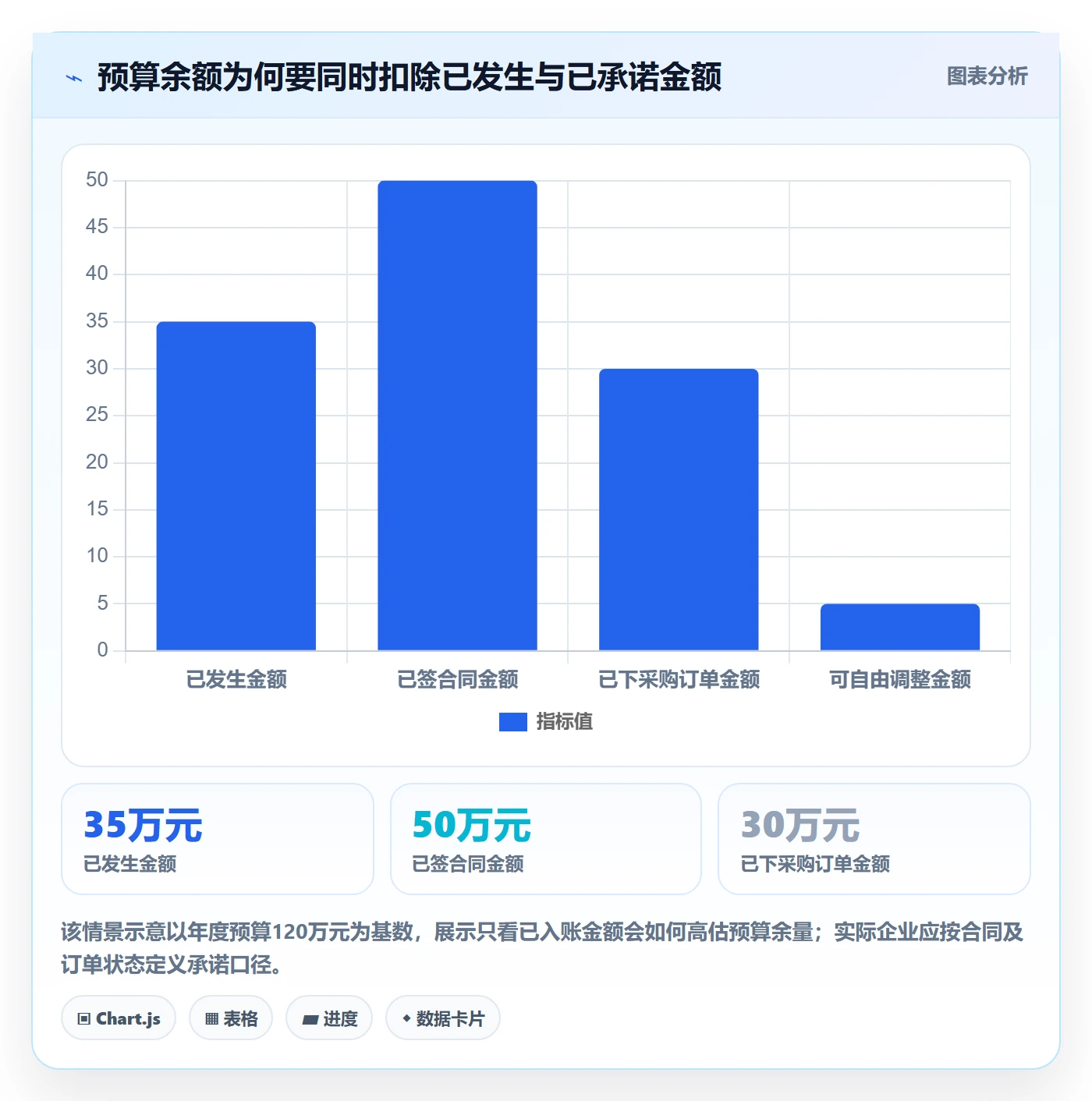The width and height of the screenshot is (1092, 1101).
Task: Click the 已下采购订单金额 bar in chart
Action: [x=679, y=509]
